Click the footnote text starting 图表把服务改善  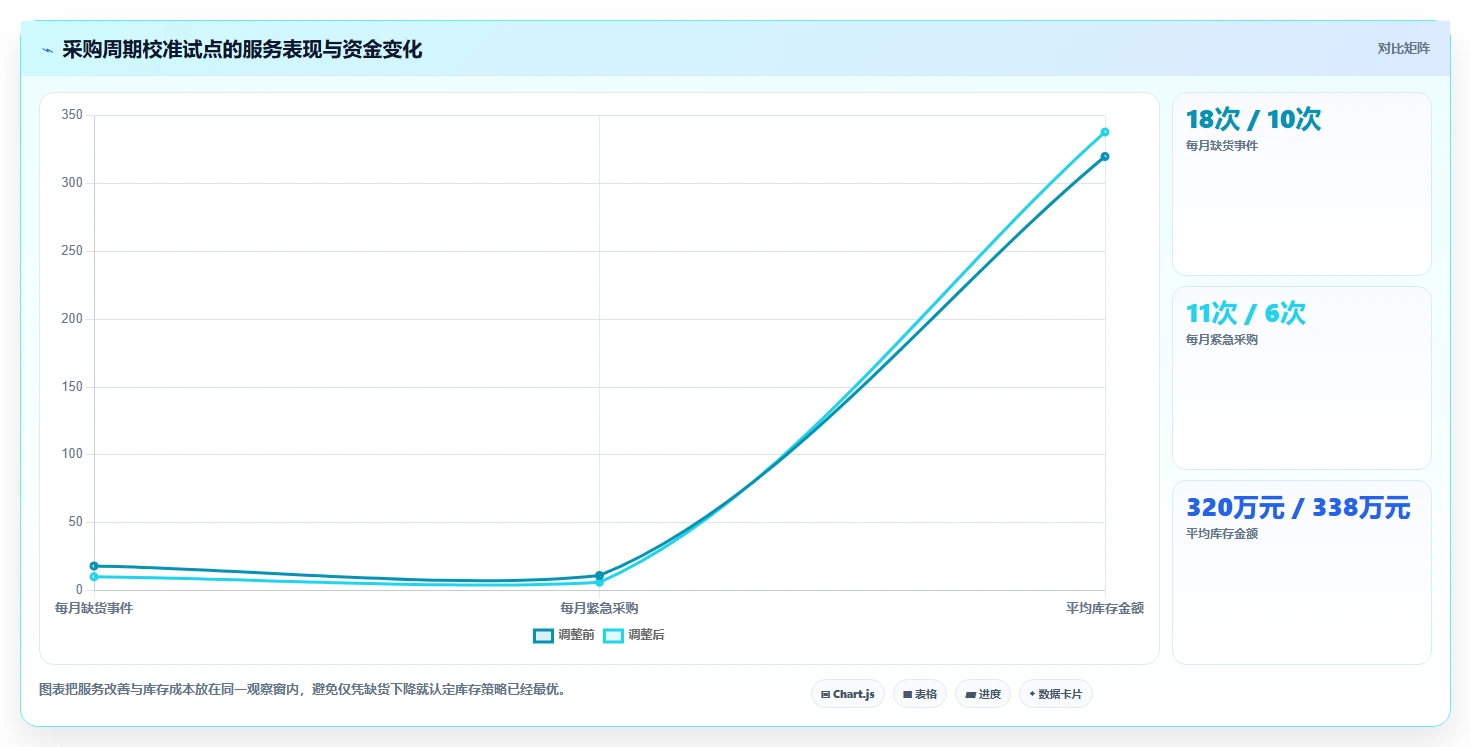(302, 690)
